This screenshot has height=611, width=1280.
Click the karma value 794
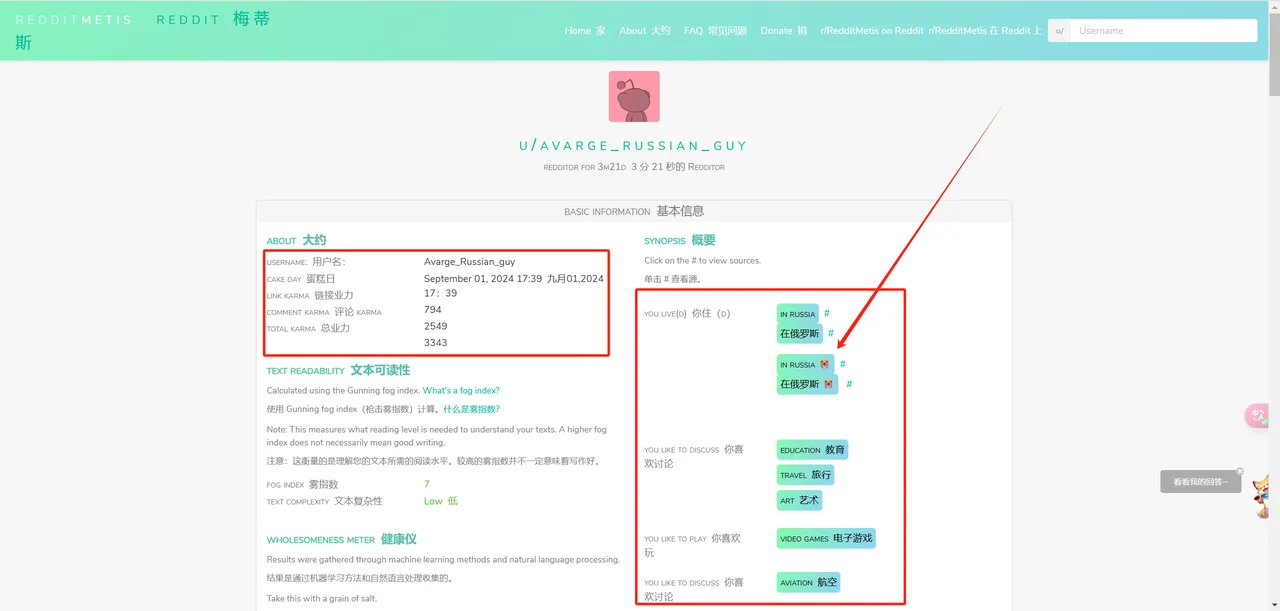pos(433,310)
